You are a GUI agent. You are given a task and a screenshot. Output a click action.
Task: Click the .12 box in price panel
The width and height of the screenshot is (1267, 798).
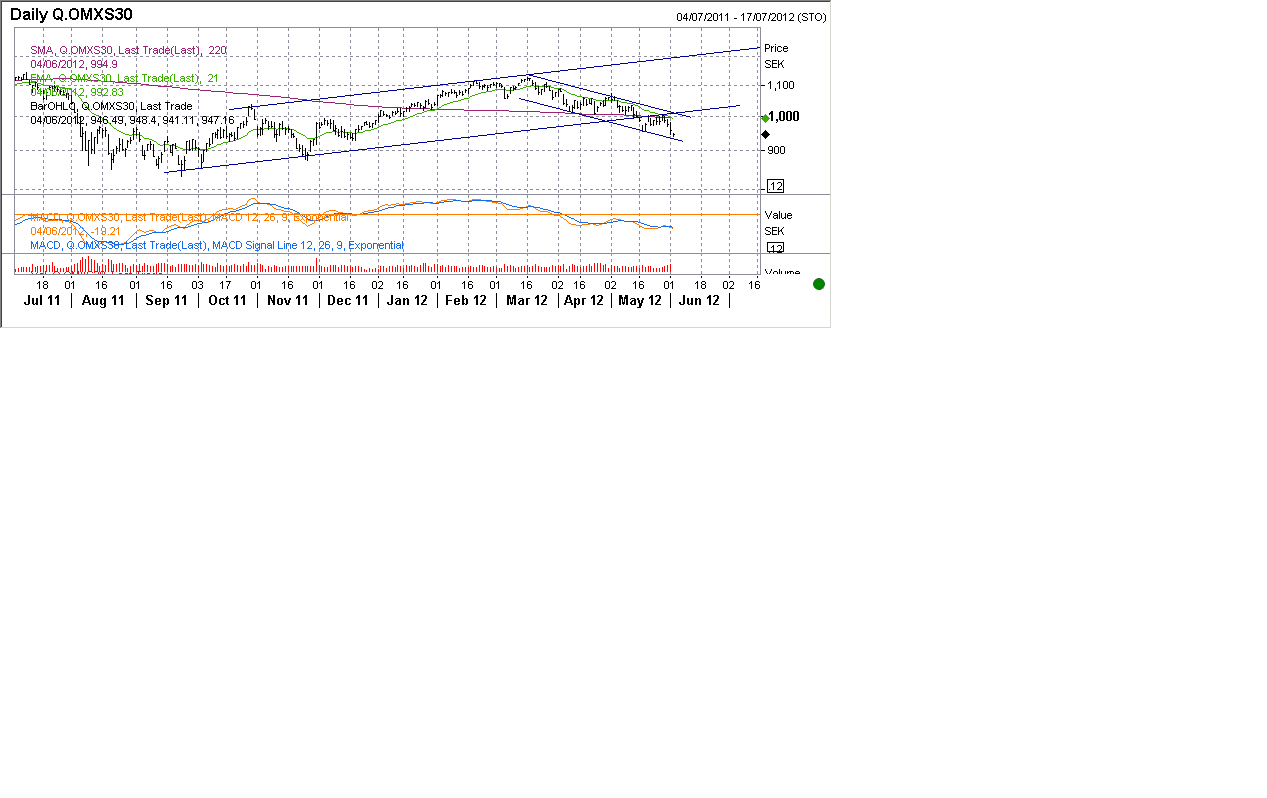pos(775,186)
